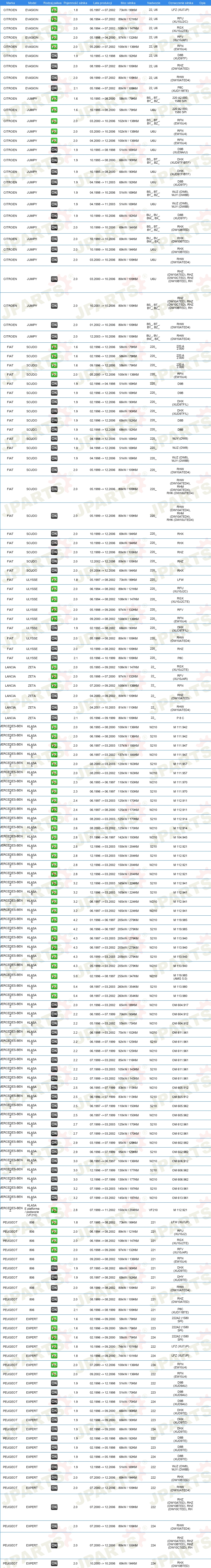This screenshot has width=211, height=1568.
Task: Click the Moc silnika column header
Action: click(128, 3)
